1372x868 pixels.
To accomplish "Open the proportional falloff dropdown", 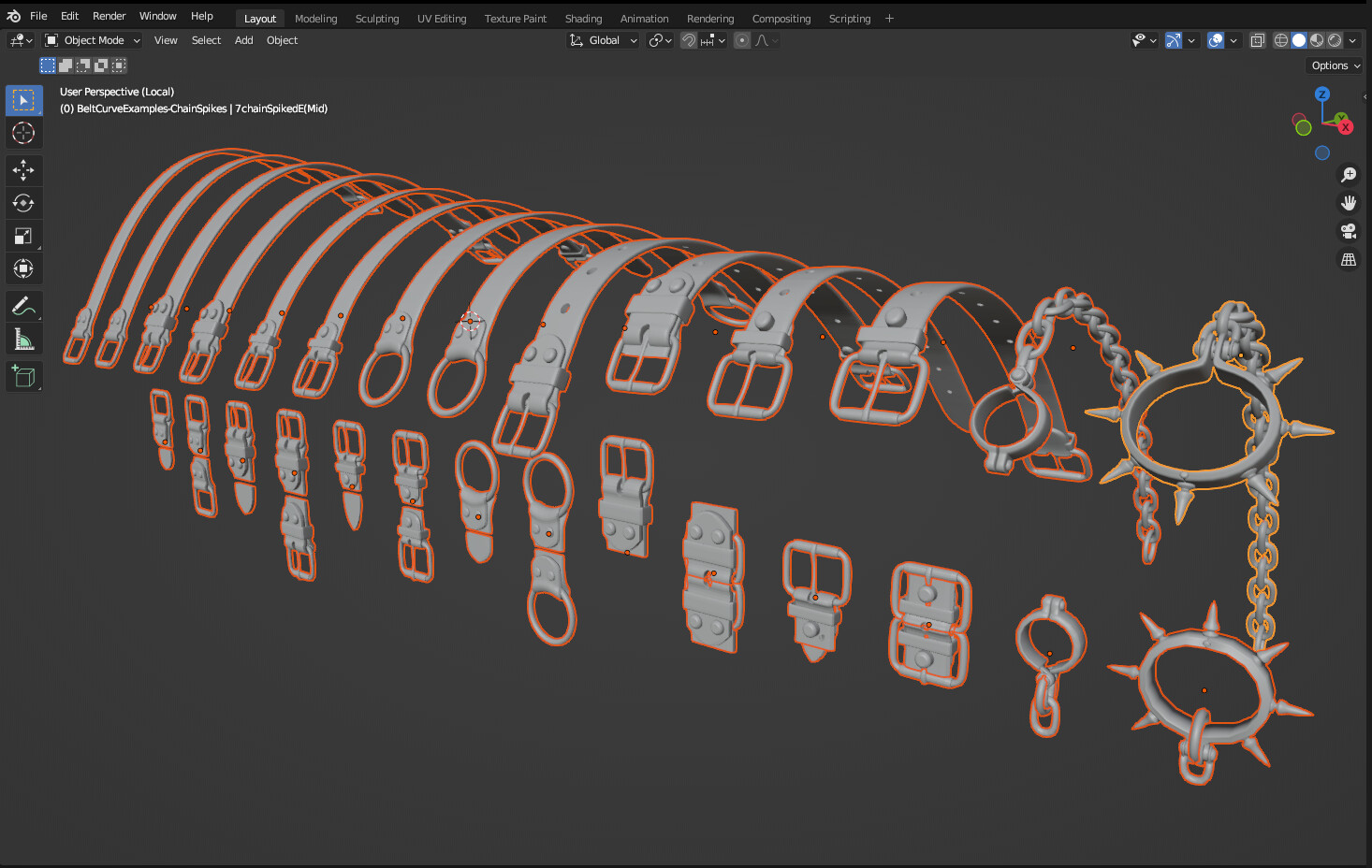I will click(766, 40).
